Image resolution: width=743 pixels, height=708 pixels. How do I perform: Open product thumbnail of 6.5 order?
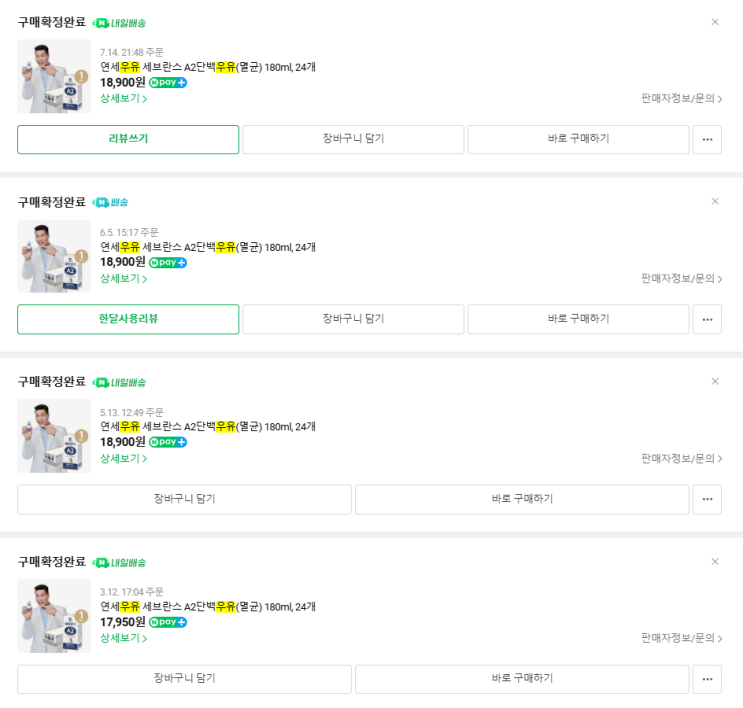[x=54, y=256]
